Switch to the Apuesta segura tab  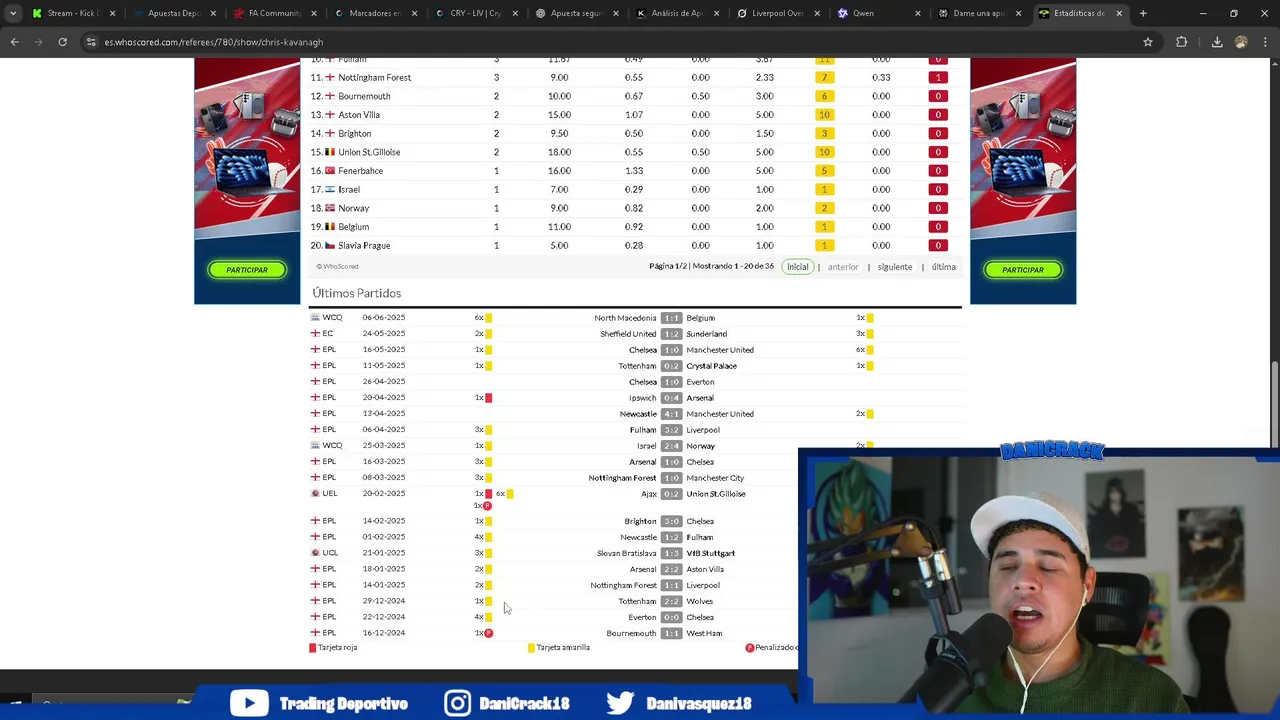pos(578,13)
